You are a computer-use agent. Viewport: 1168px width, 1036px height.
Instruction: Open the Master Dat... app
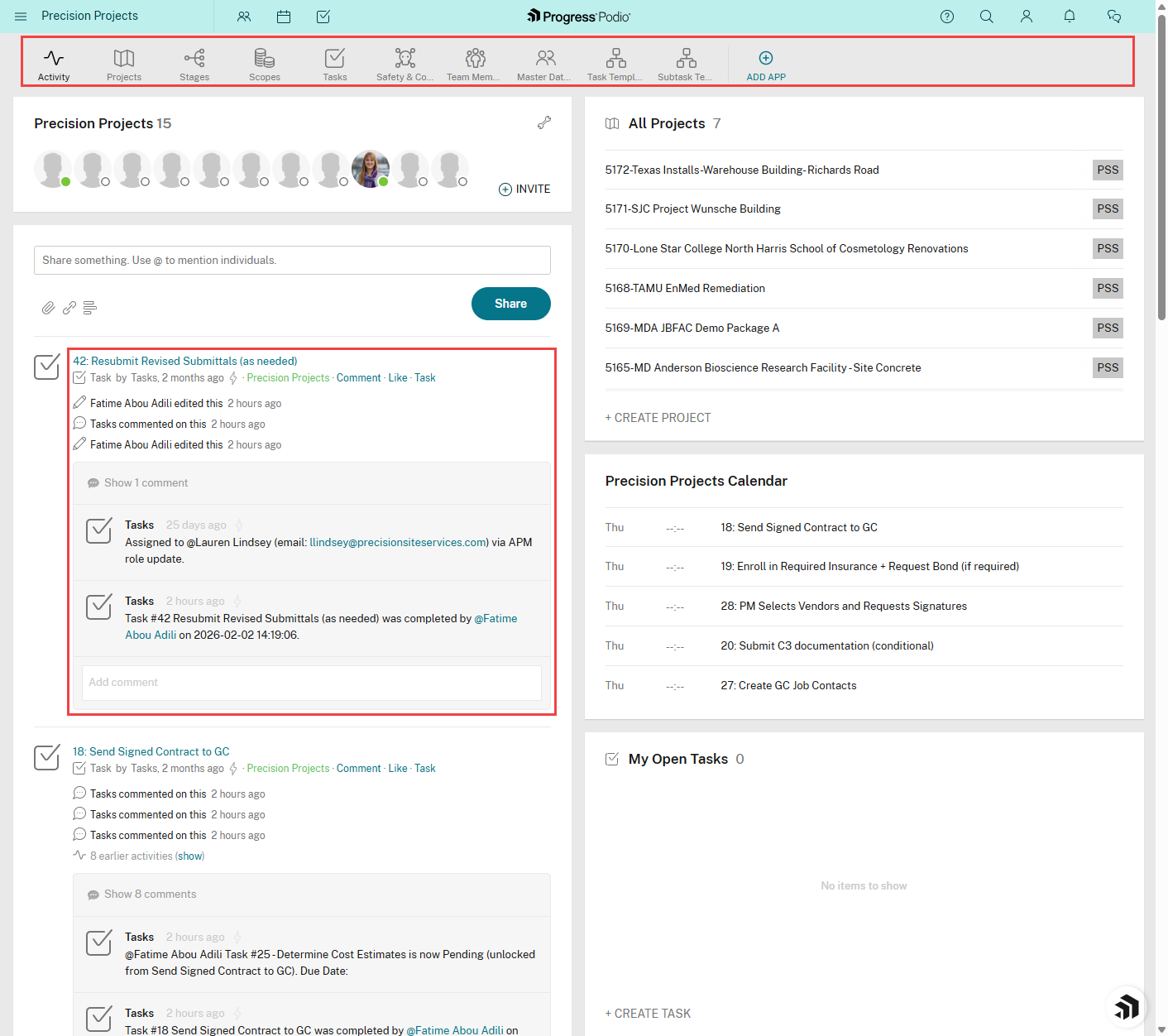point(544,64)
